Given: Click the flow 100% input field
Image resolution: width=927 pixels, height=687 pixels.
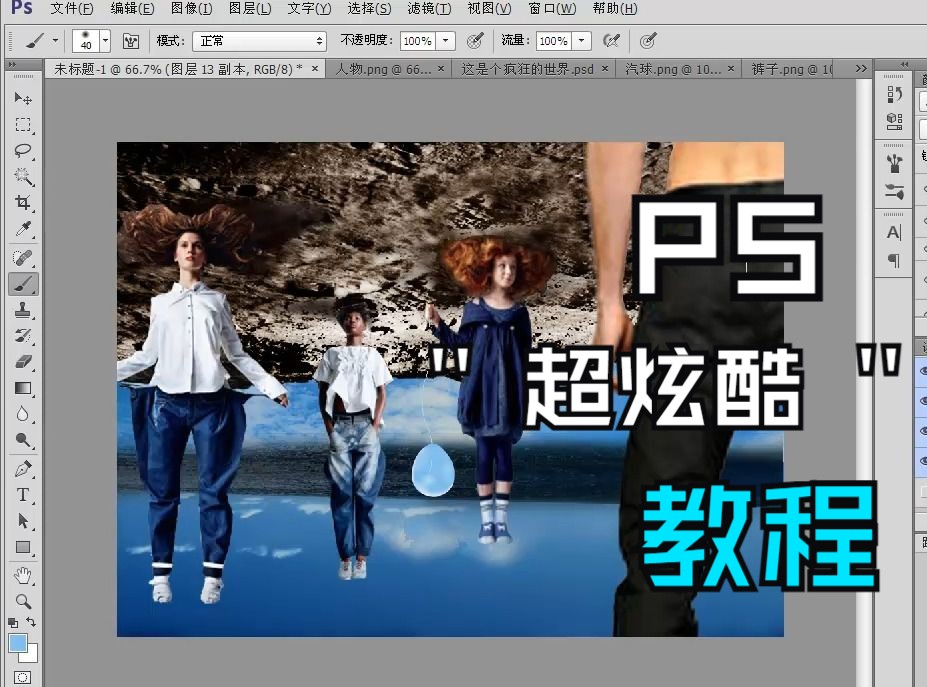Looking at the screenshot, I should coord(554,41).
